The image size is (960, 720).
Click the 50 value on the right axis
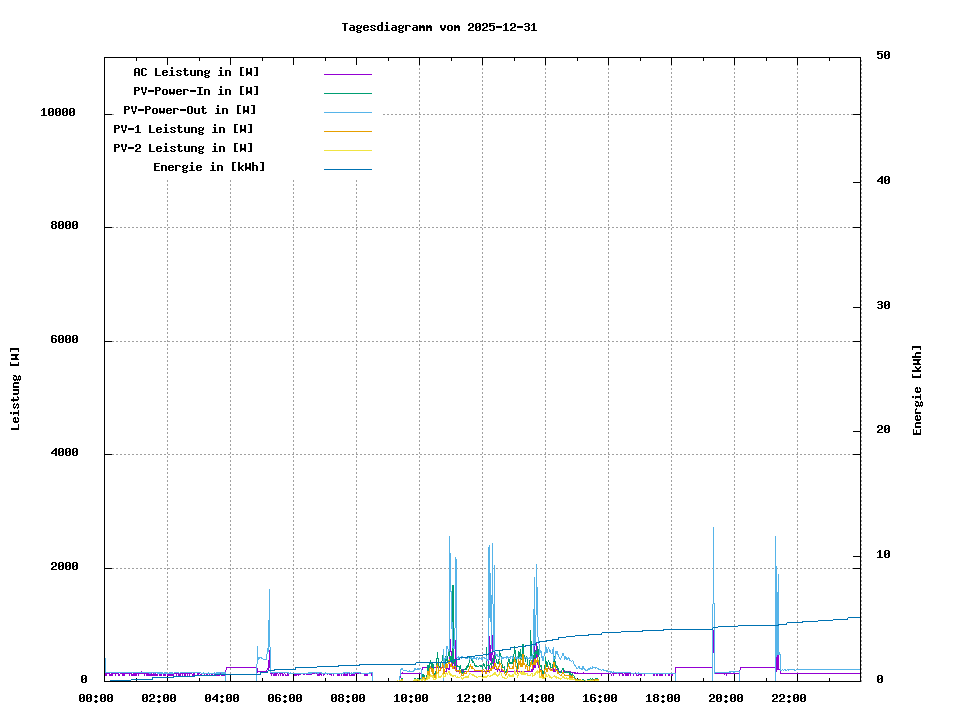883,56
